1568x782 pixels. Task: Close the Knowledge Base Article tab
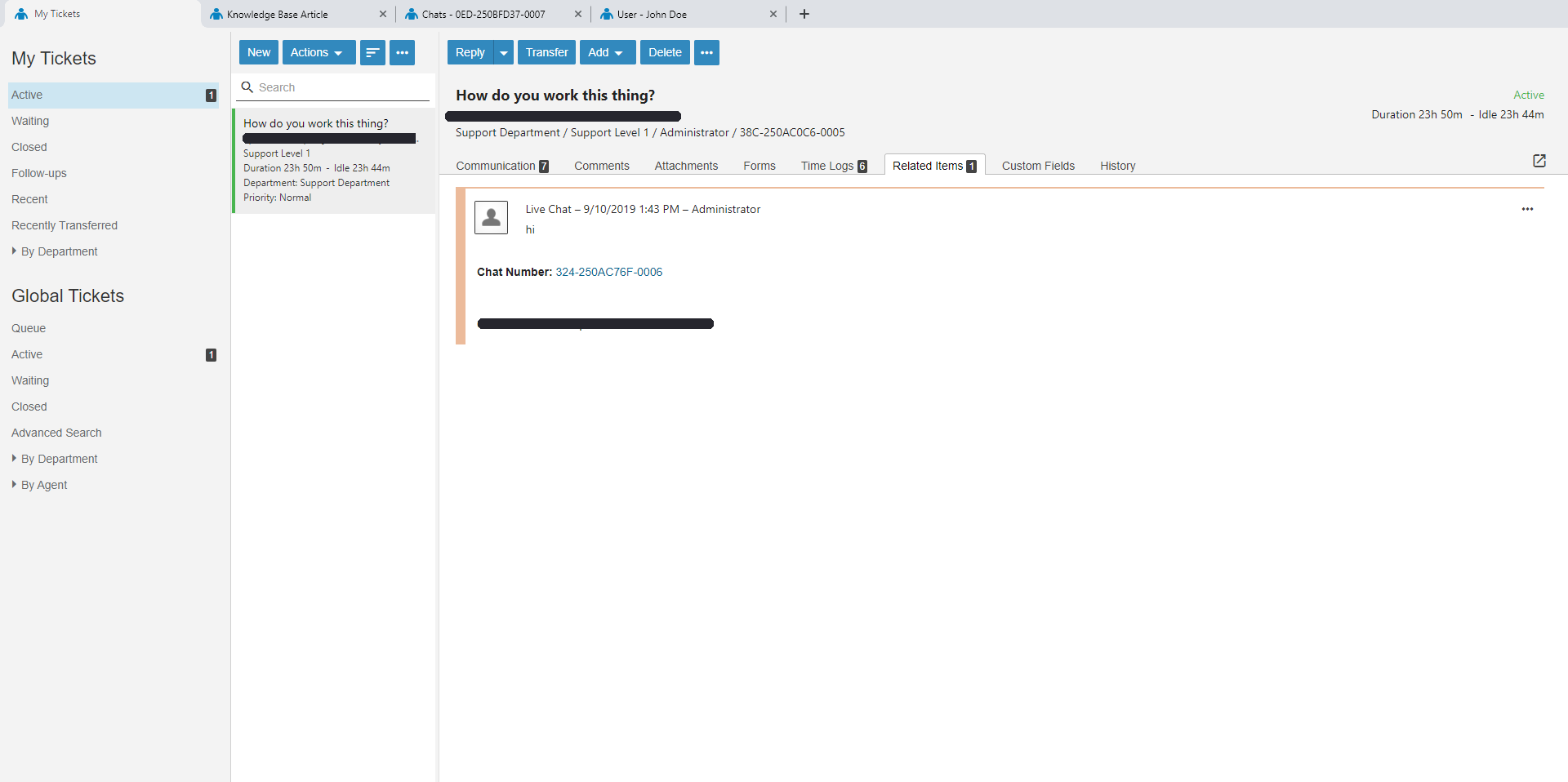coord(382,14)
